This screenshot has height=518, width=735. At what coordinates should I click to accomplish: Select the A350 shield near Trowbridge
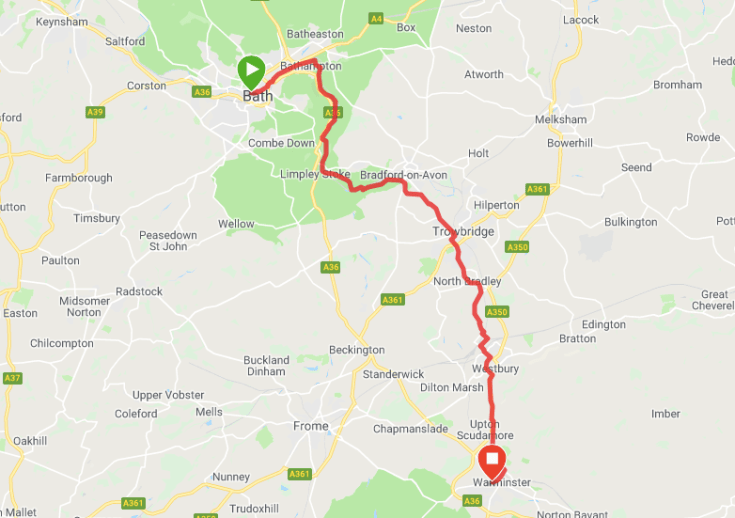pyautogui.click(x=517, y=247)
